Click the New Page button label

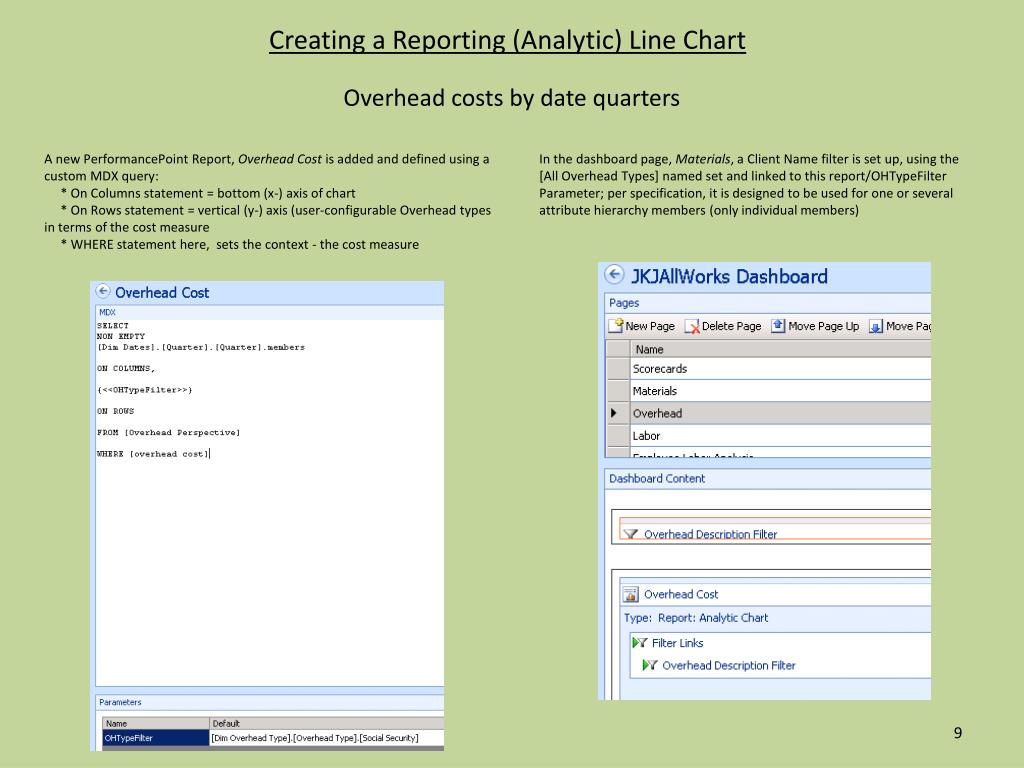tap(650, 326)
